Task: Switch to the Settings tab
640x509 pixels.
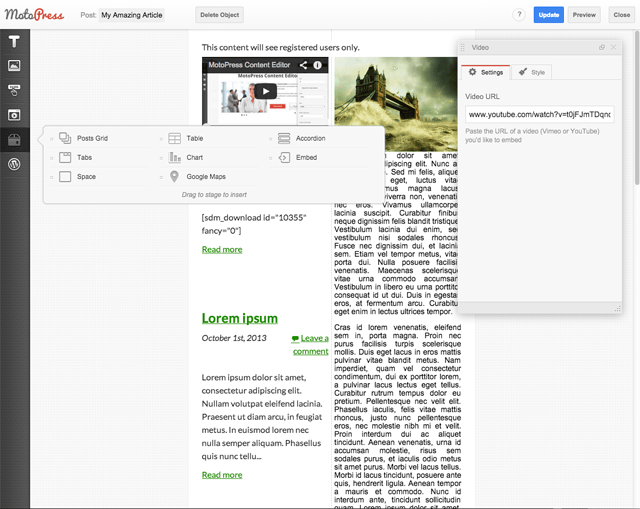Action: pyautogui.click(x=485, y=72)
